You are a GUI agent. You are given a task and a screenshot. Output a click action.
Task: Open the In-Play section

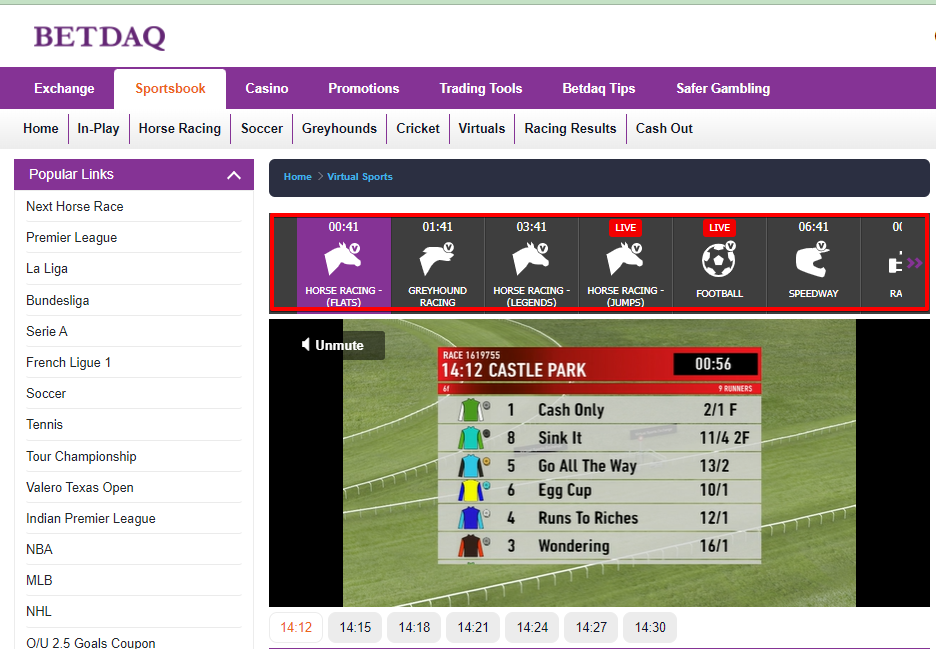[x=98, y=128]
